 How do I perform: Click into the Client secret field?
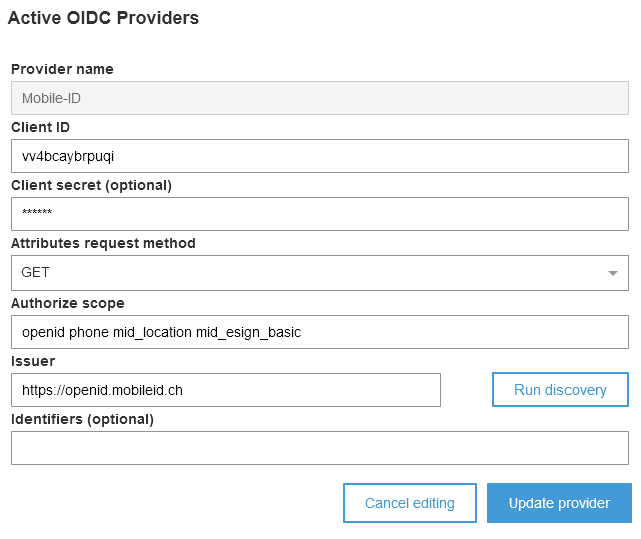click(x=319, y=214)
